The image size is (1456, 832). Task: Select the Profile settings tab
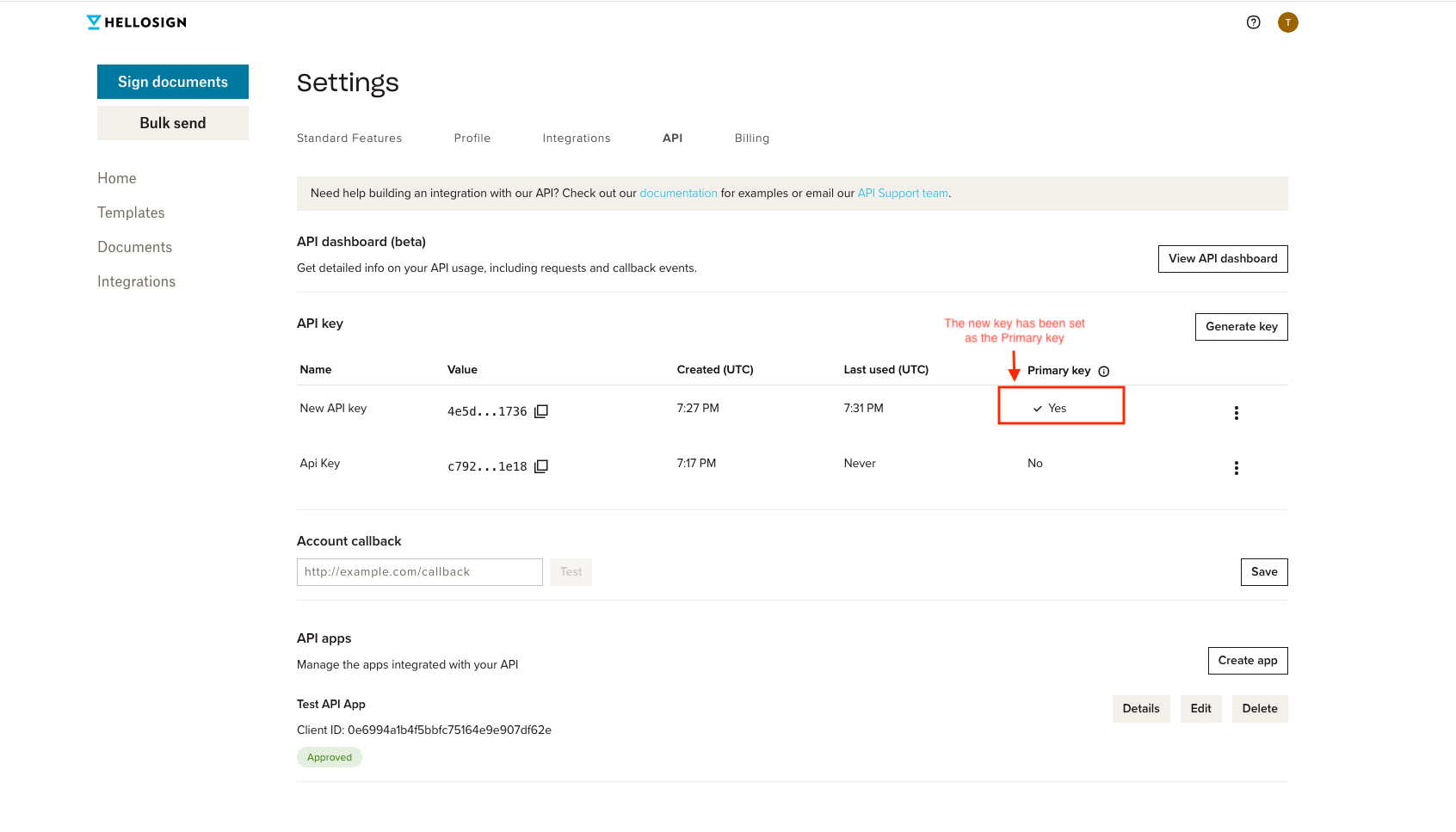click(x=472, y=138)
